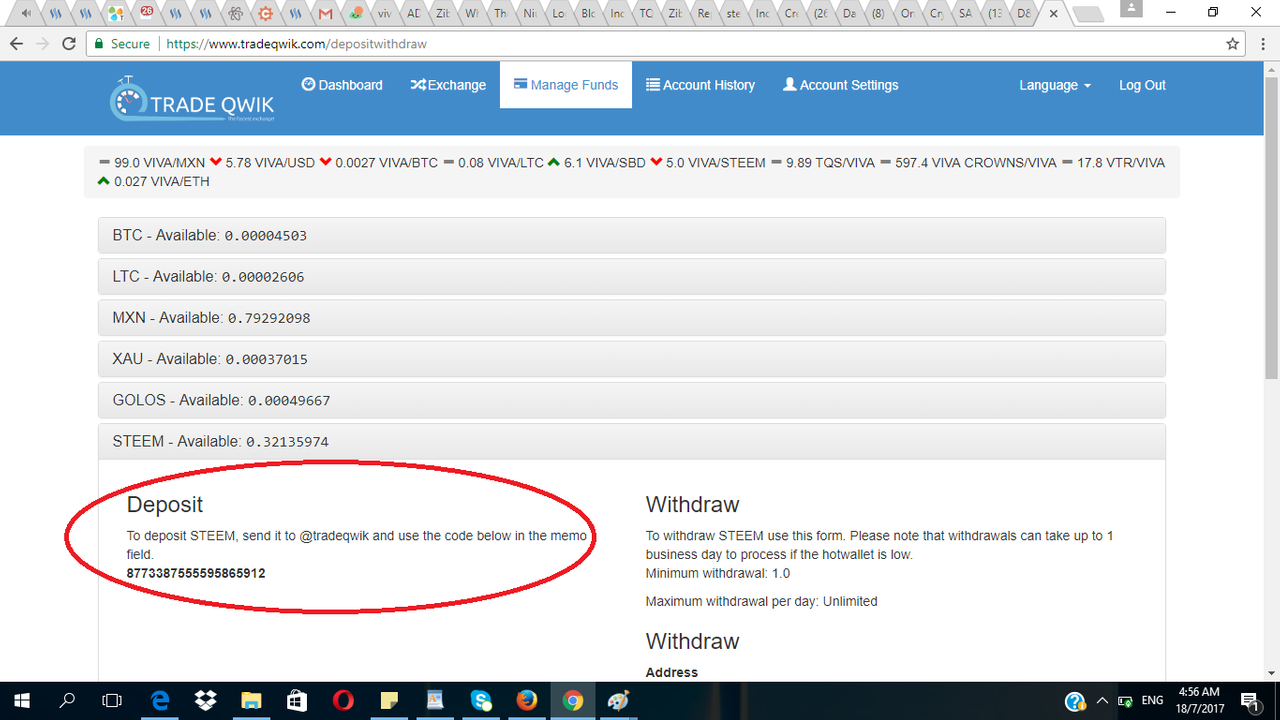
Task: Switch to the tab with the orange gear icon
Action: (x=265, y=14)
